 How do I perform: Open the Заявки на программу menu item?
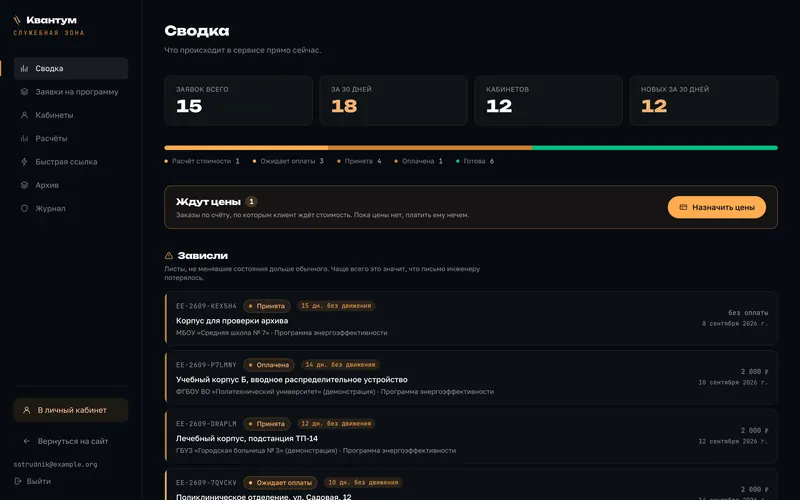click(71, 92)
